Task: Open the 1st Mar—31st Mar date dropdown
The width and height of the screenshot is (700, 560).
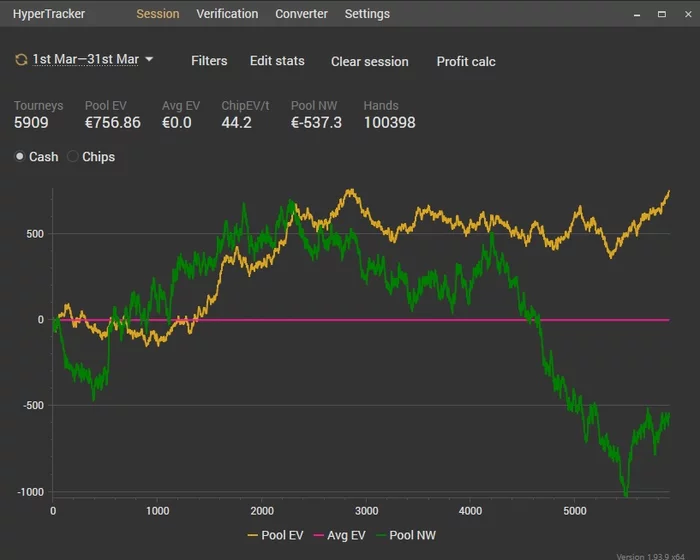Action: point(85,60)
